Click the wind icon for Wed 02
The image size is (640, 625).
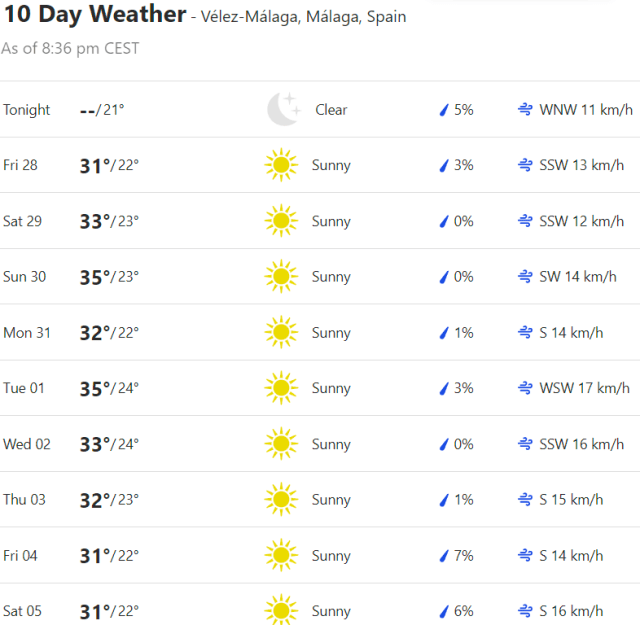(x=525, y=444)
